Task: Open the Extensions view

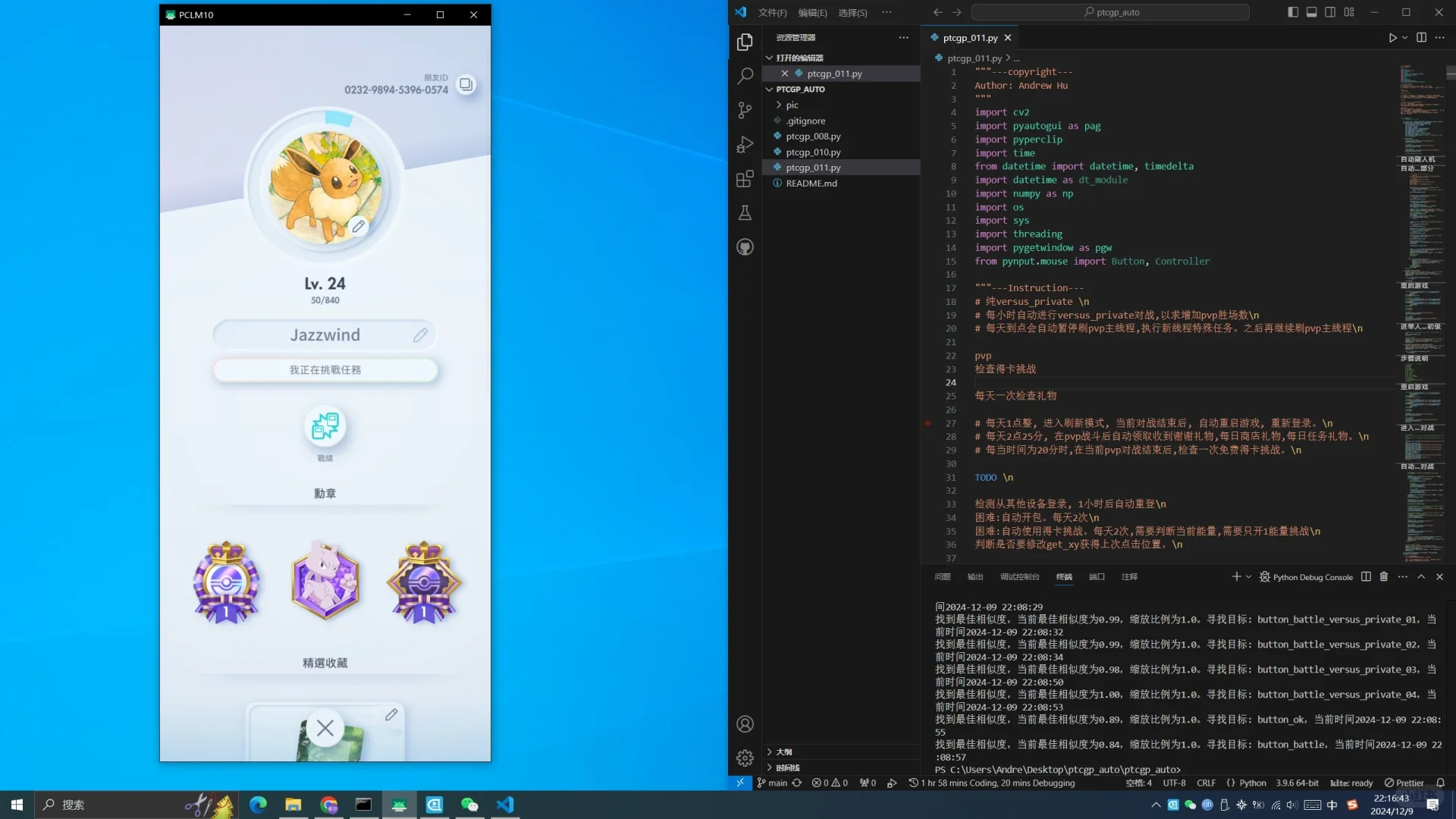Action: pyautogui.click(x=745, y=179)
